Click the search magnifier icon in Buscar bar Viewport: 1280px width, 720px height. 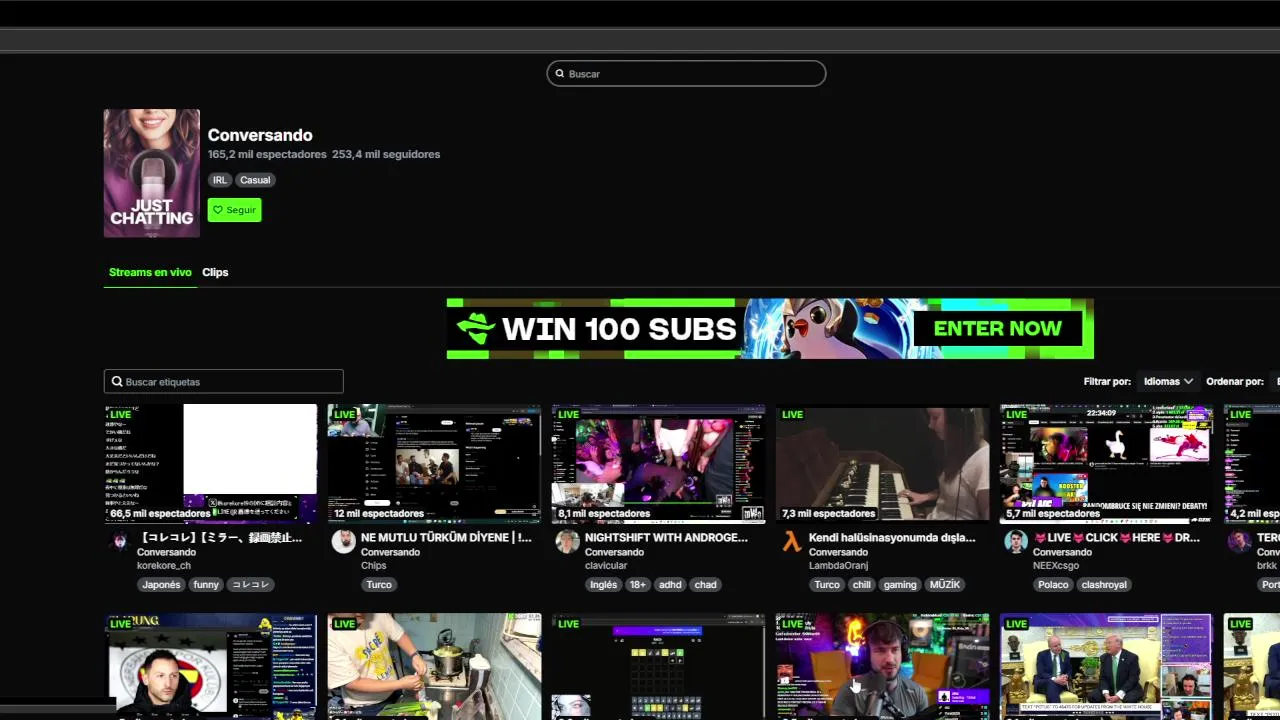pos(560,74)
